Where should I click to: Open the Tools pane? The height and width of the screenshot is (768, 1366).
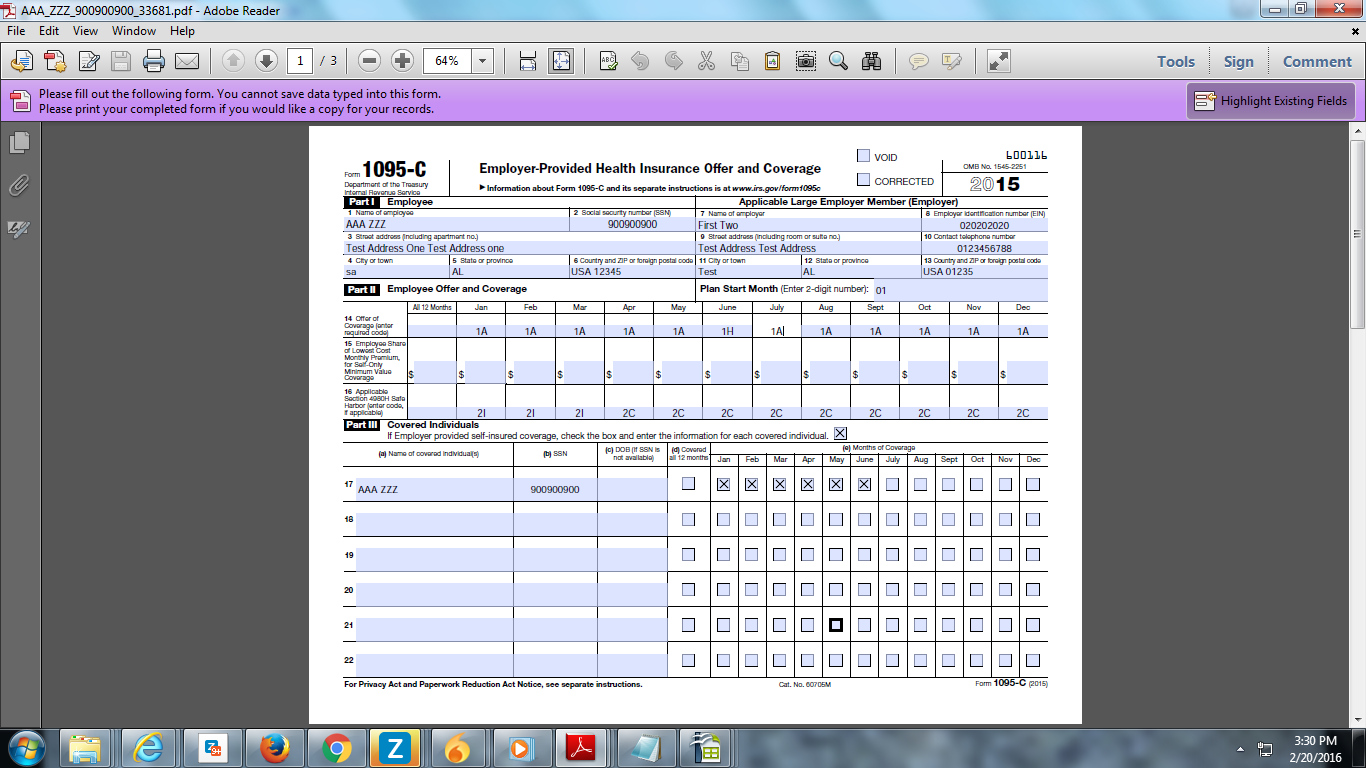(x=1176, y=61)
